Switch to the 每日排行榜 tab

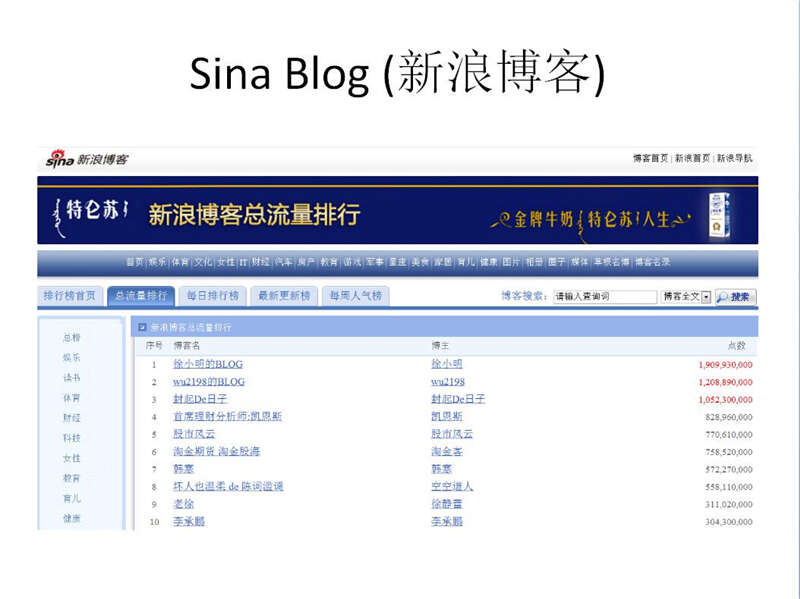pos(212,296)
